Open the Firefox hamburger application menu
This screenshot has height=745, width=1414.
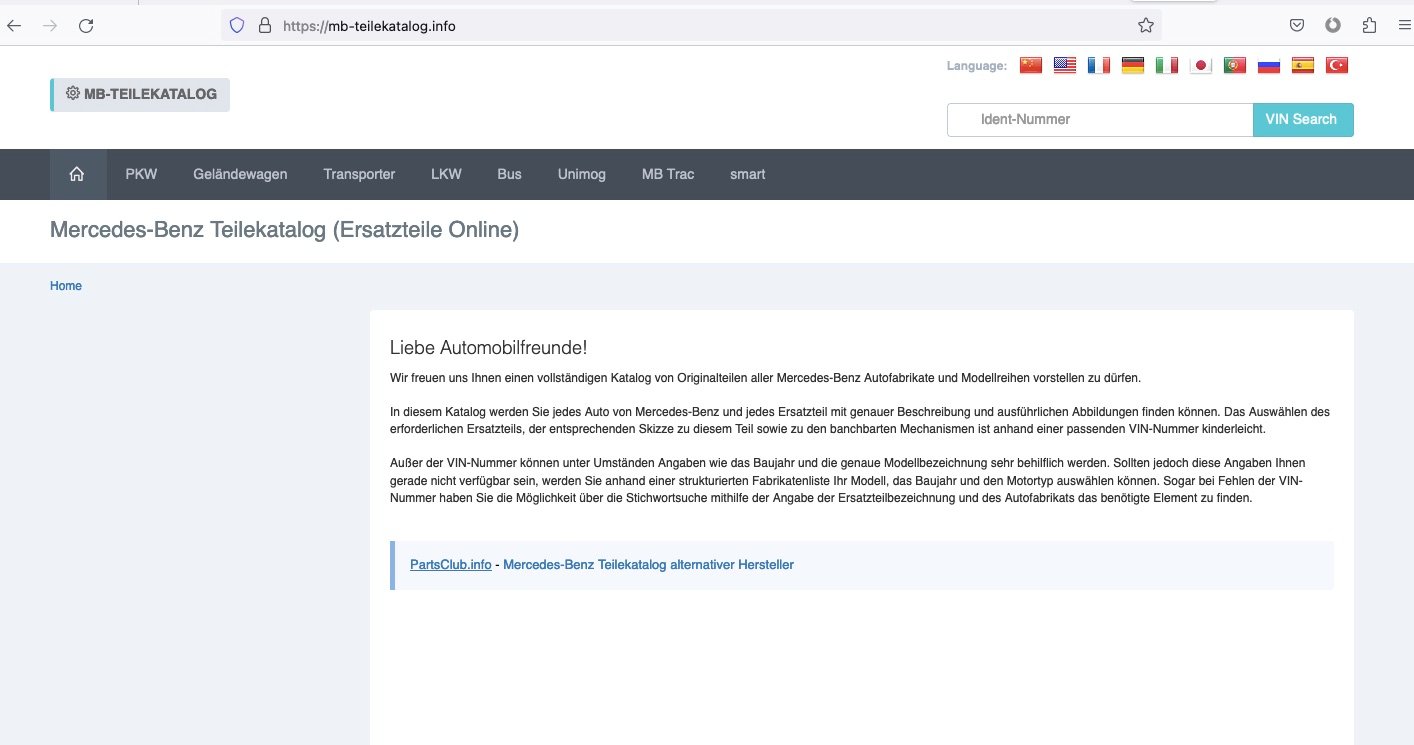[x=1404, y=26]
